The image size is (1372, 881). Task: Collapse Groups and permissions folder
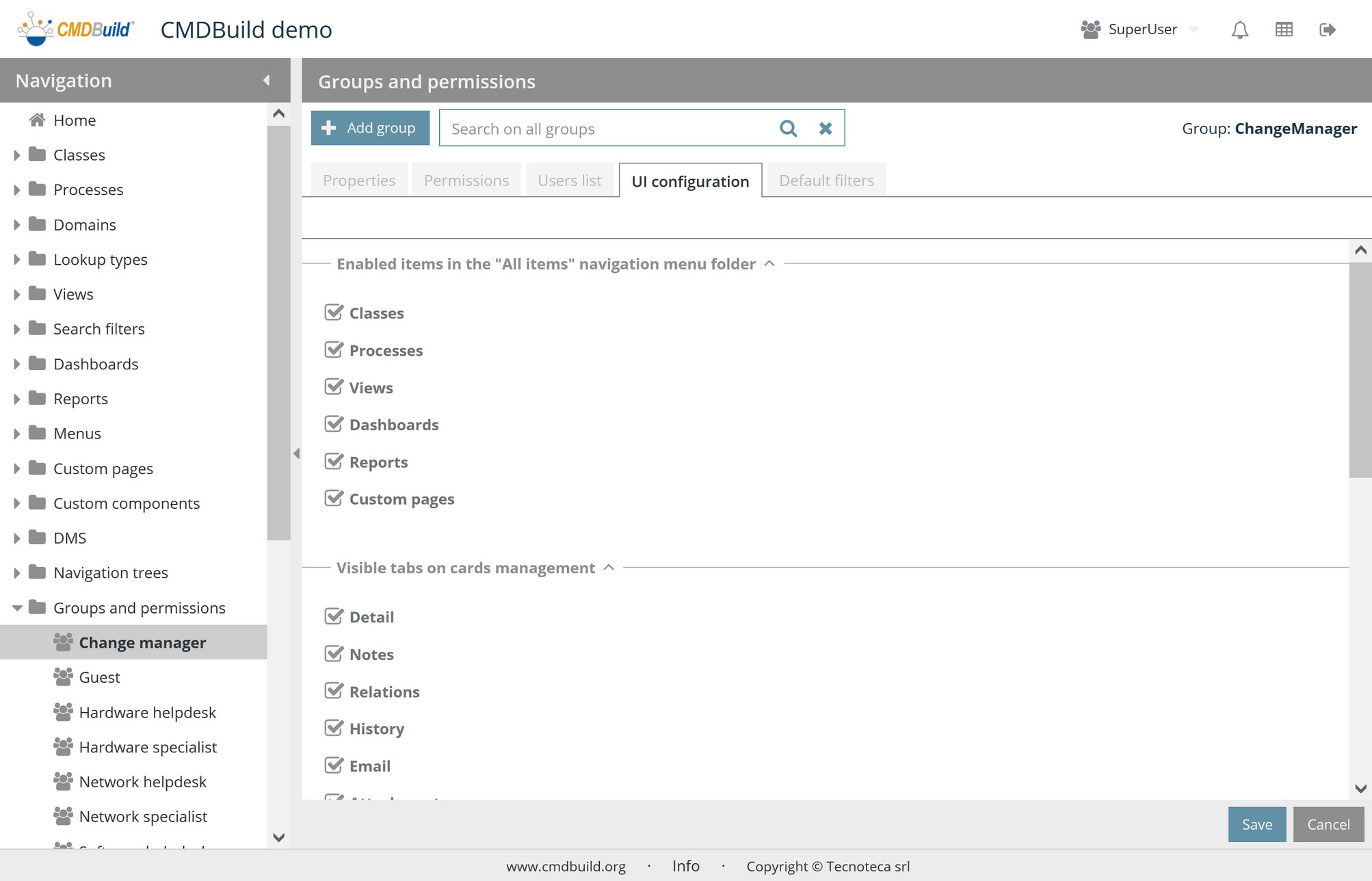coord(16,607)
